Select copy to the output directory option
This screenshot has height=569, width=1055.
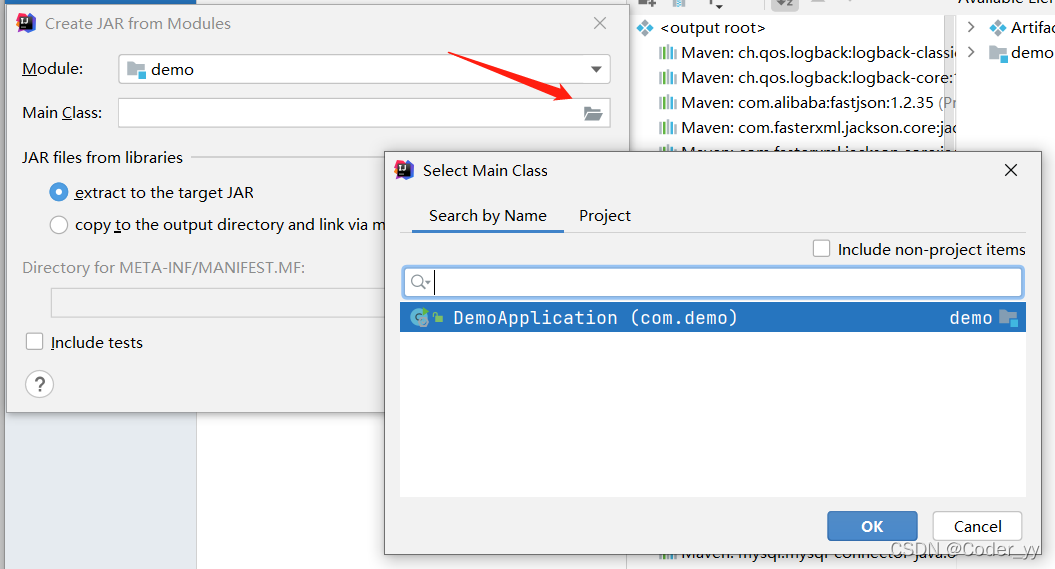pyautogui.click(x=59, y=225)
